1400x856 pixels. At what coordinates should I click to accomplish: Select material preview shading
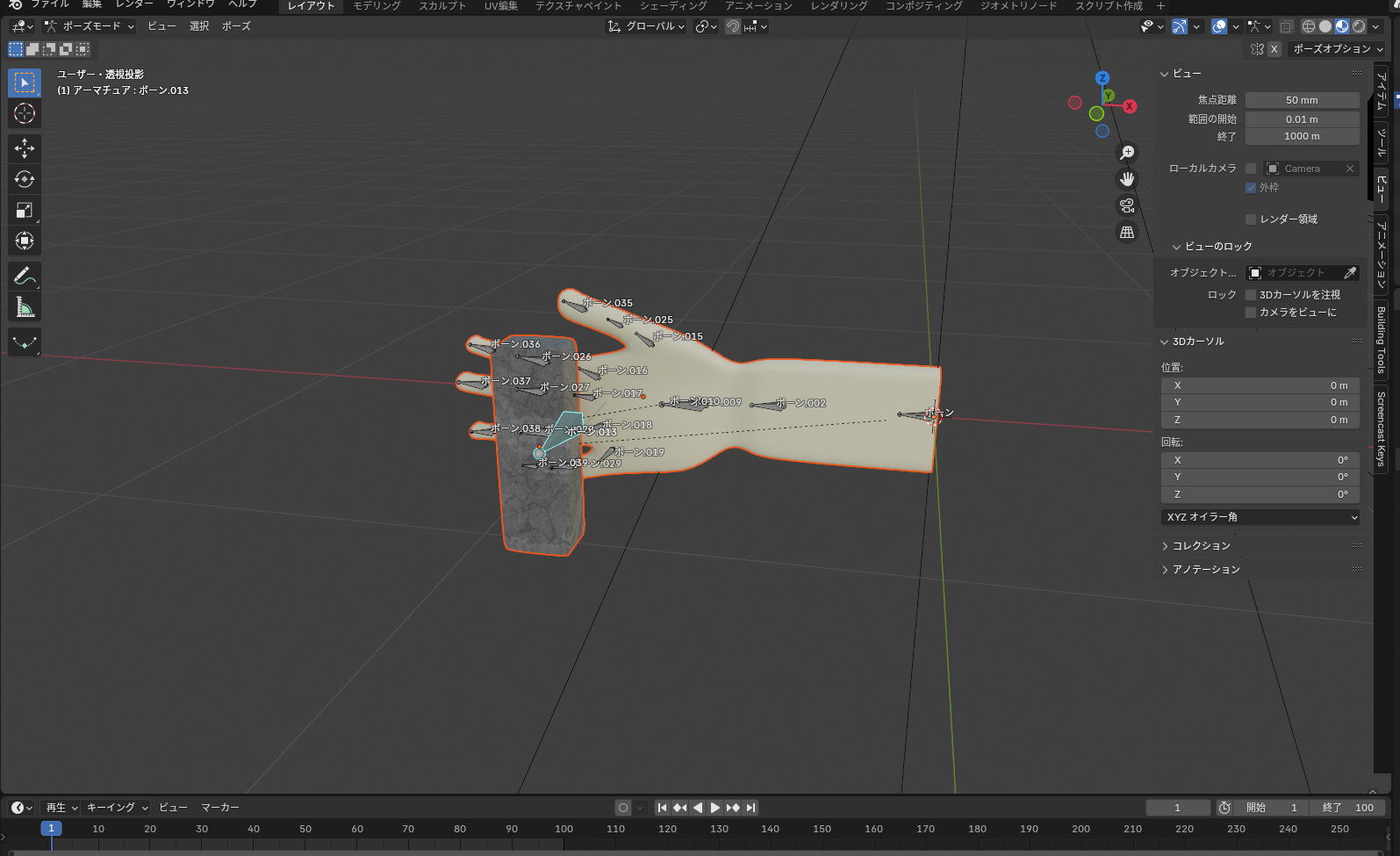[x=1342, y=26]
